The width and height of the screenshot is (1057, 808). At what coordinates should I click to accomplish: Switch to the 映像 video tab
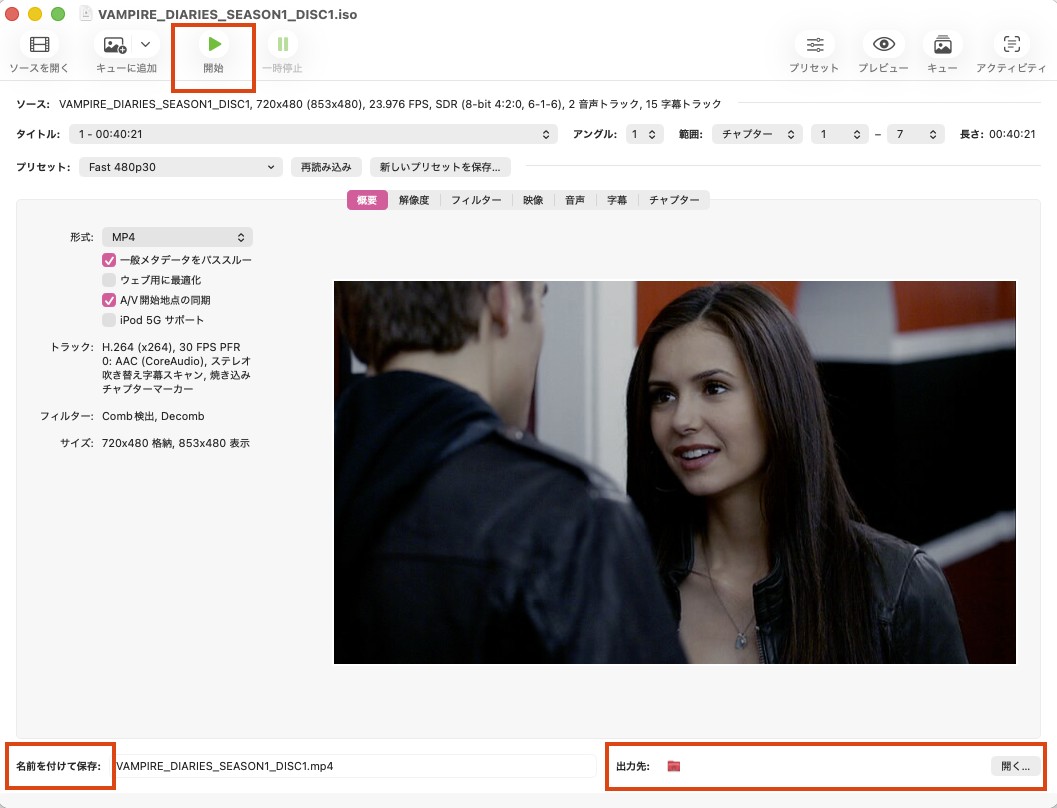[x=533, y=200]
